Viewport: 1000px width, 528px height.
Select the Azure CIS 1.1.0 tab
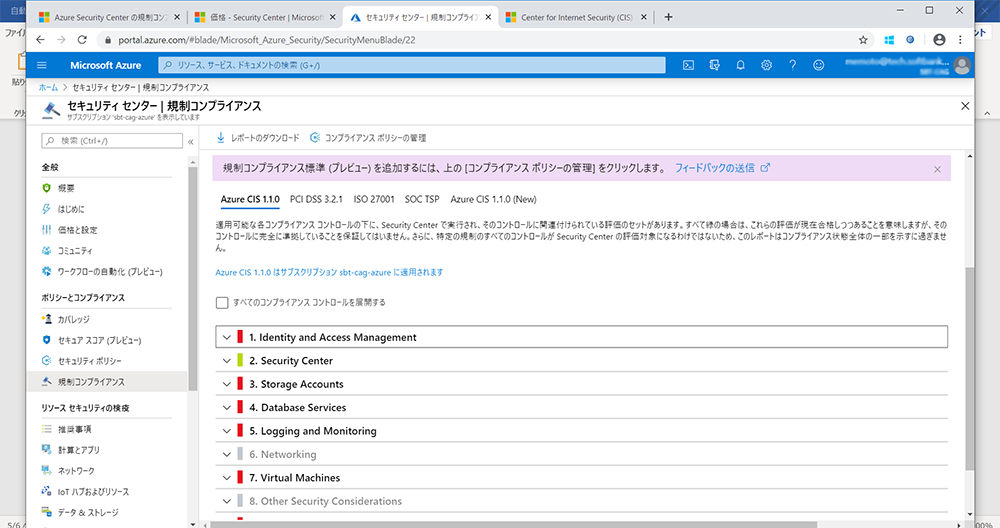click(x=250, y=200)
